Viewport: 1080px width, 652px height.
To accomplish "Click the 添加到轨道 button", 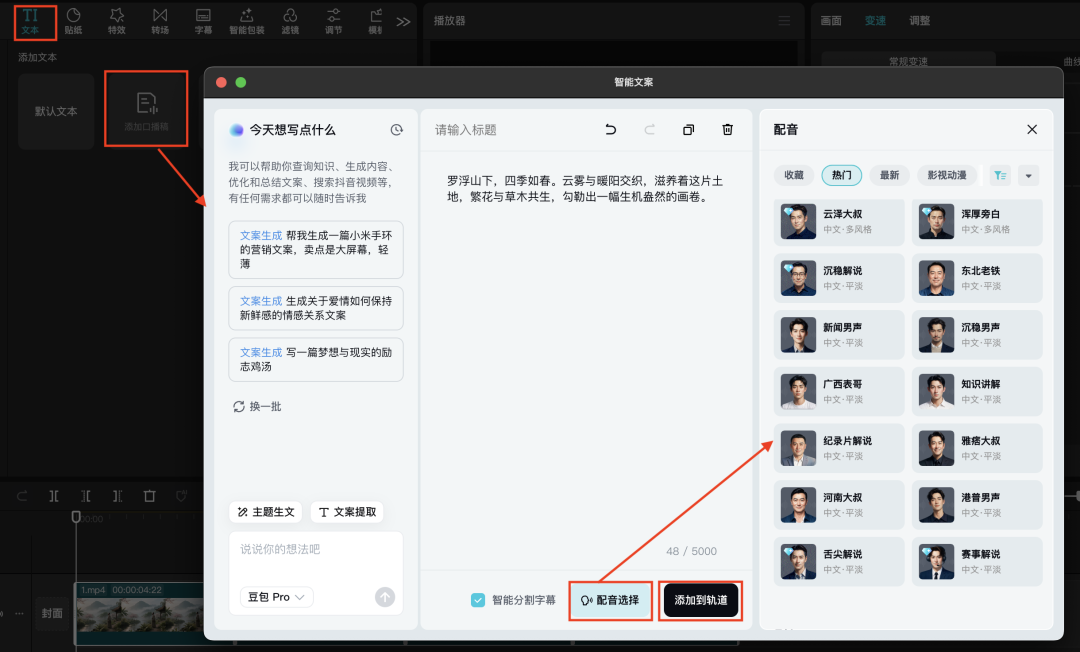I will pos(700,601).
